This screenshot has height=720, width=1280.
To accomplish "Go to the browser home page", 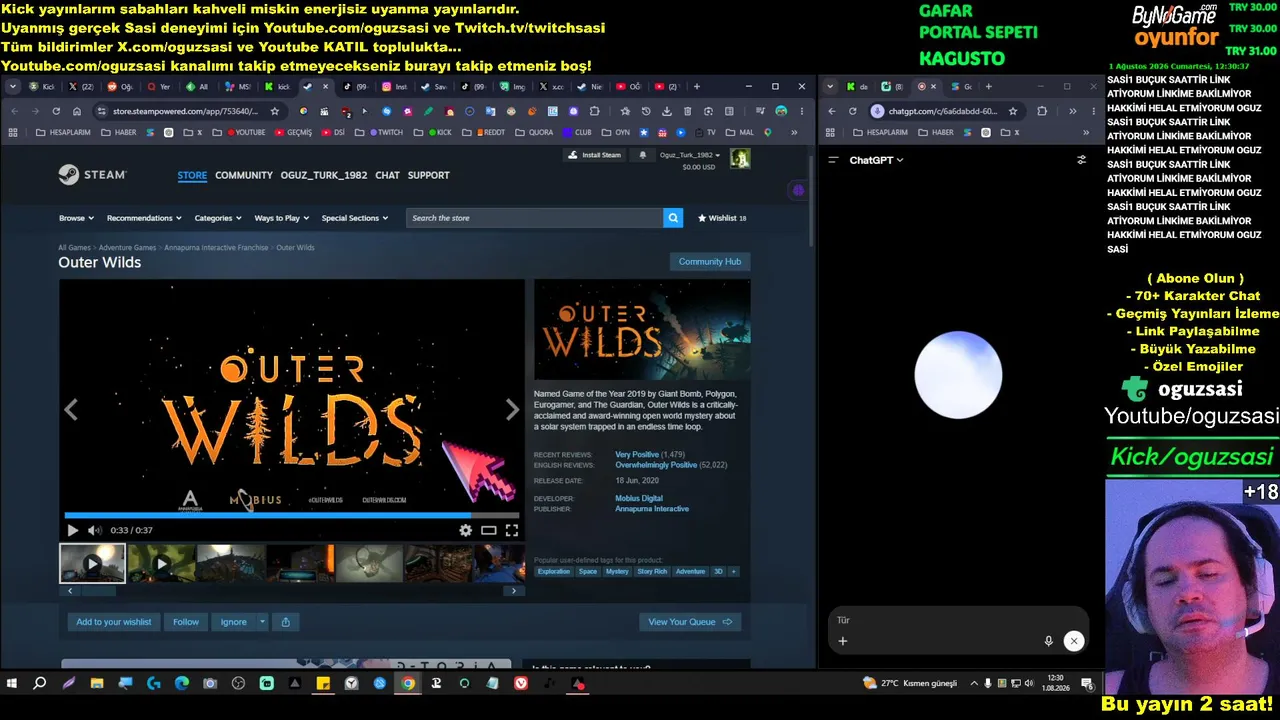I will 77,111.
